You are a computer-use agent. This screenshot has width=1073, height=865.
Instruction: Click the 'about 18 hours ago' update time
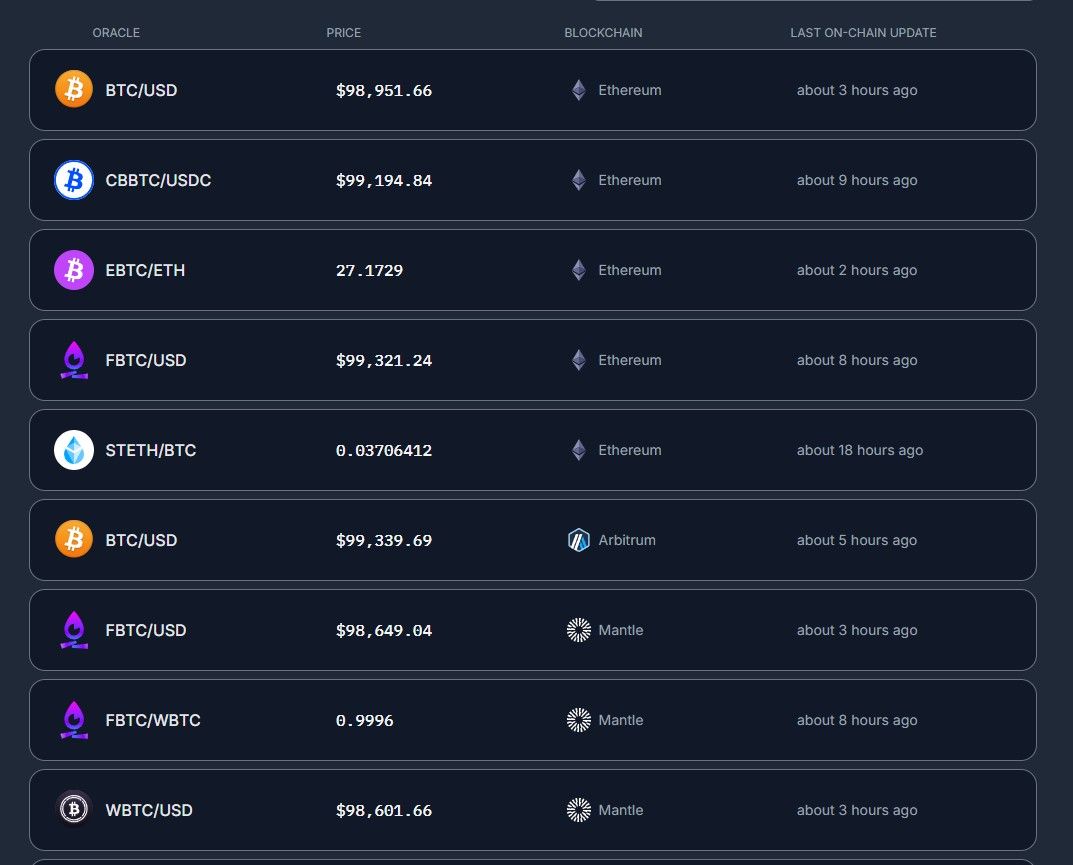[859, 450]
